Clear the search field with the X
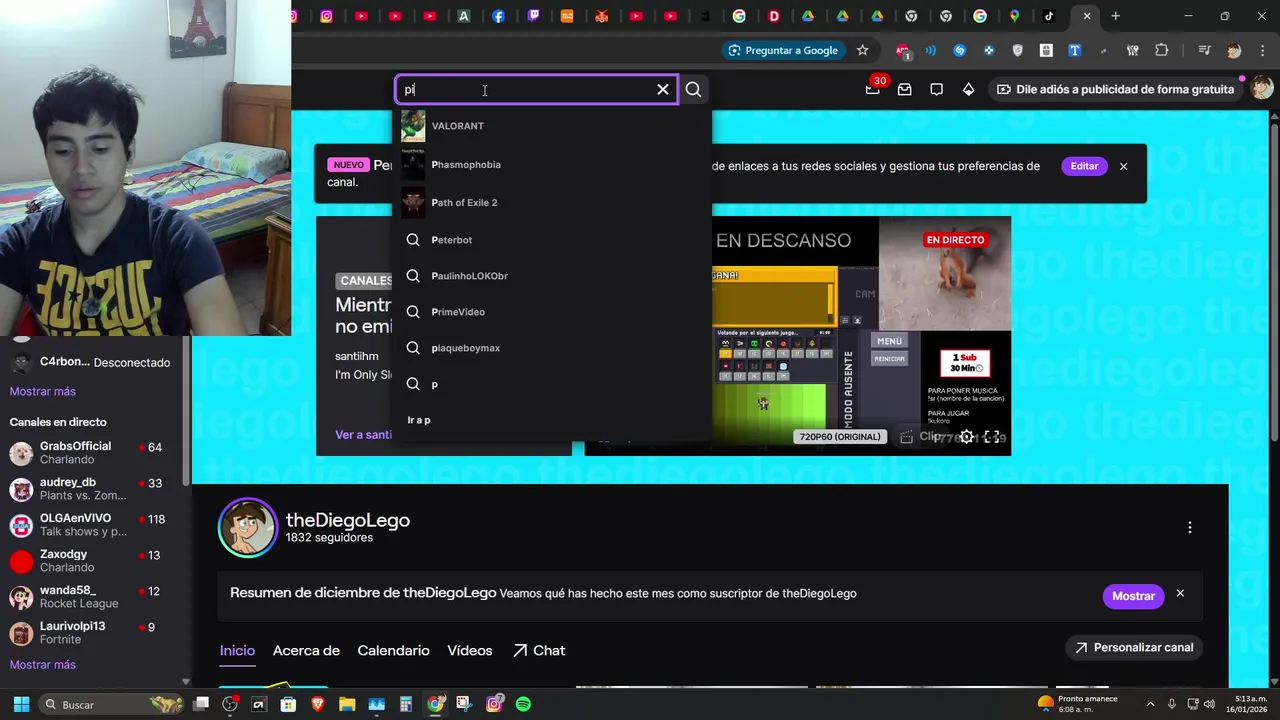This screenshot has height=720, width=1280. pos(663,89)
